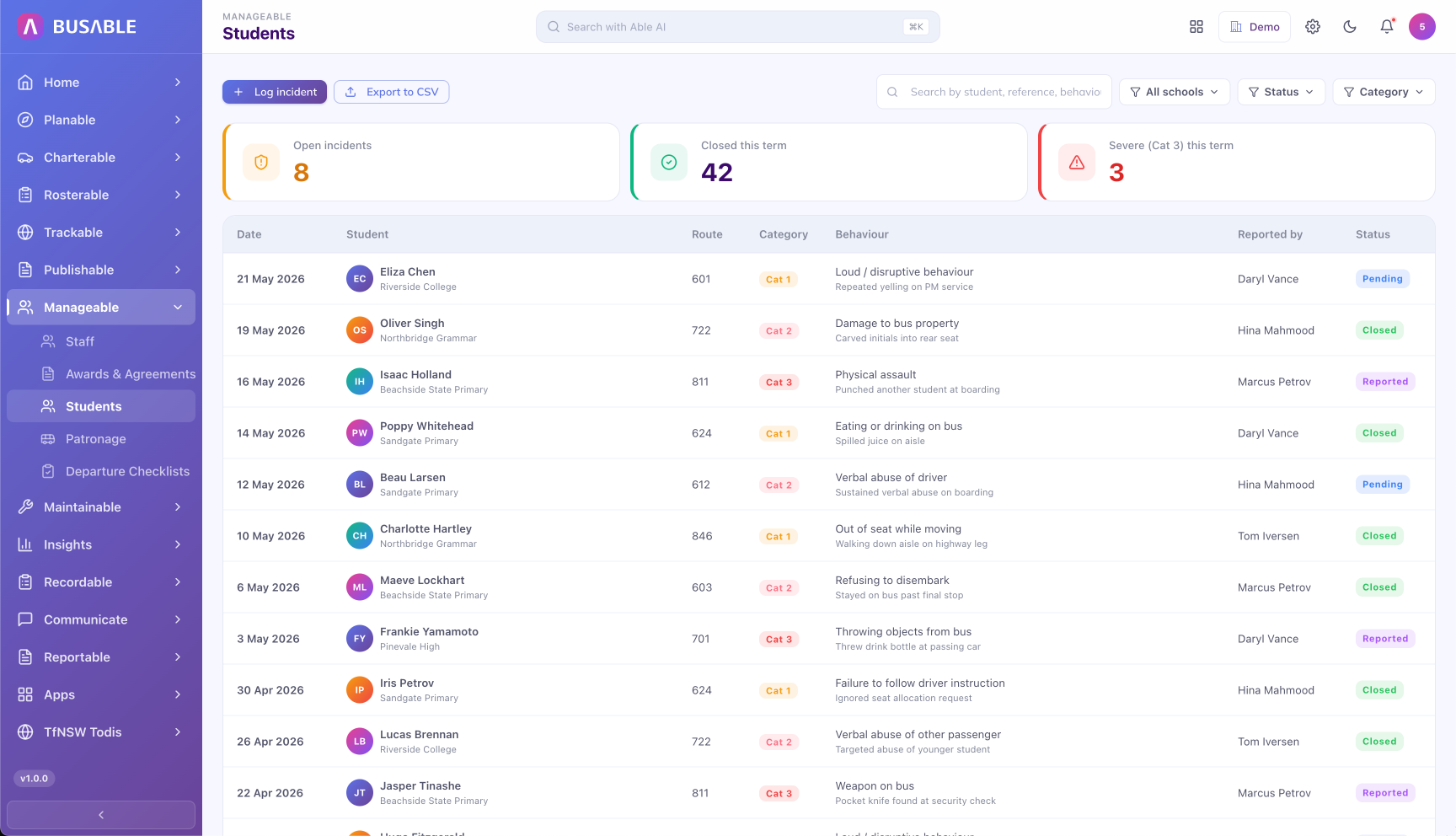Screen dimensions: 1456x836
Task: Click Eliza Chen's EC avatar
Action: coord(360,279)
